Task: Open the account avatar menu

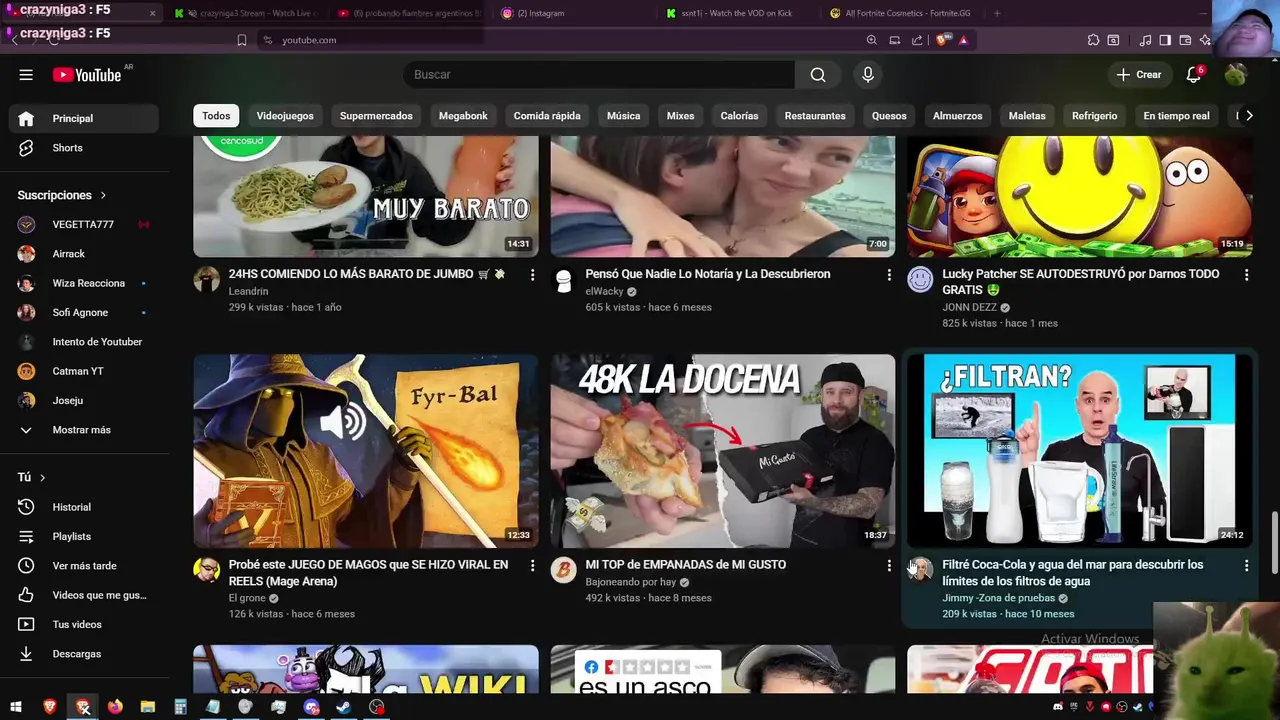Action: coord(1236,75)
